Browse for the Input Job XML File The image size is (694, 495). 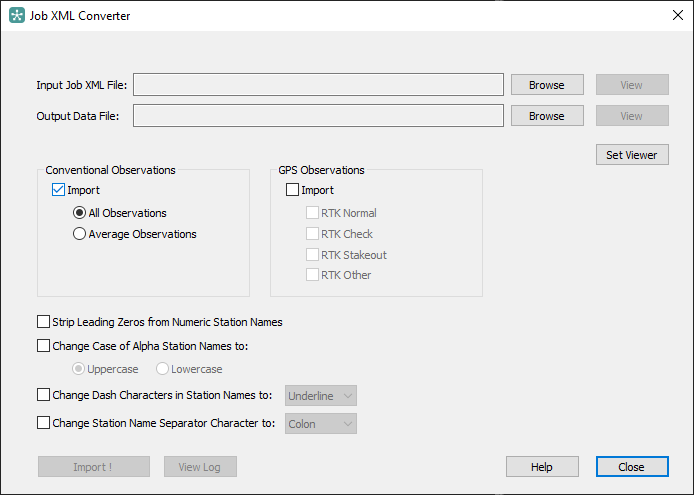pyautogui.click(x=547, y=85)
